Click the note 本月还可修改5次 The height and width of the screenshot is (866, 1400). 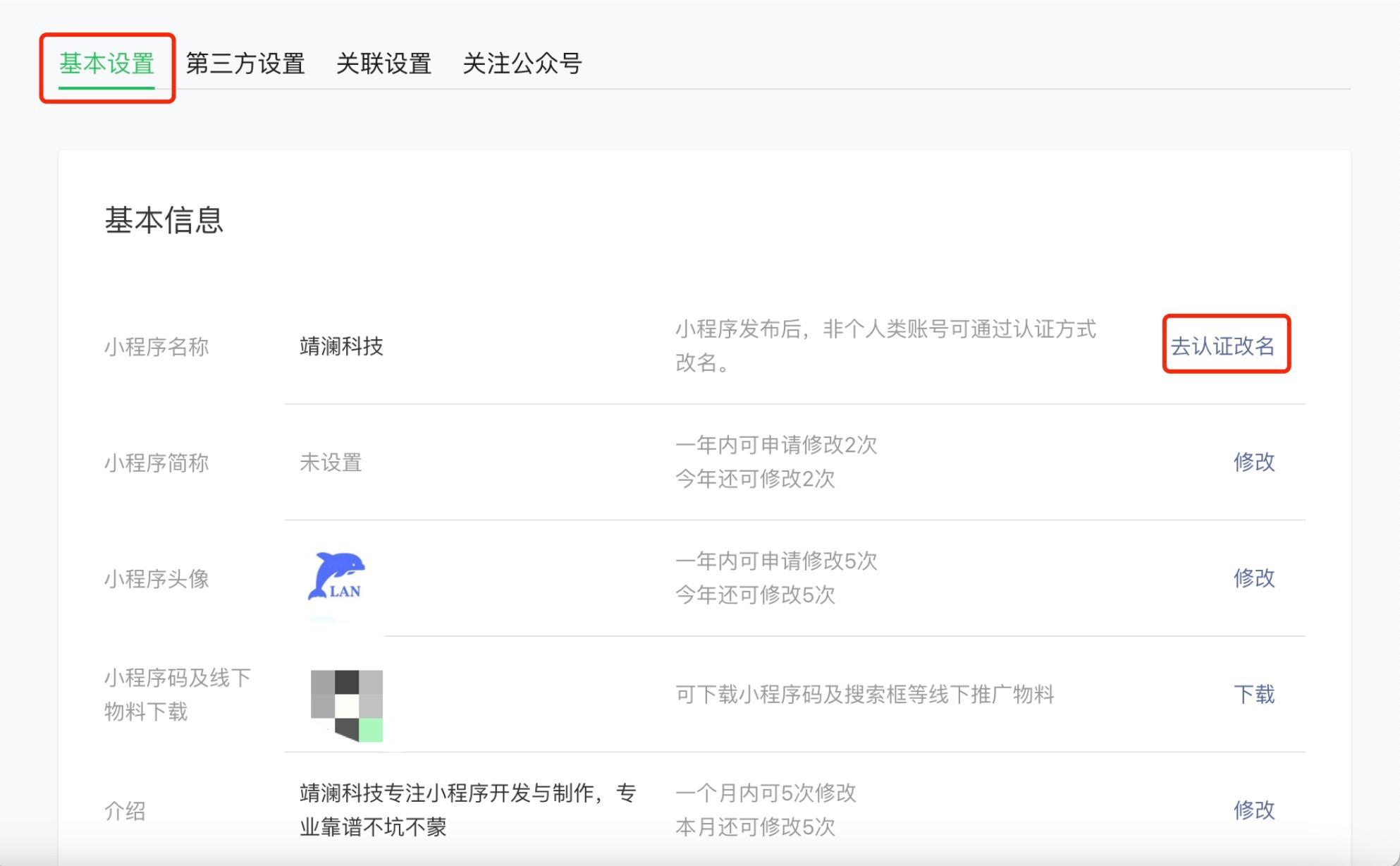[x=755, y=827]
